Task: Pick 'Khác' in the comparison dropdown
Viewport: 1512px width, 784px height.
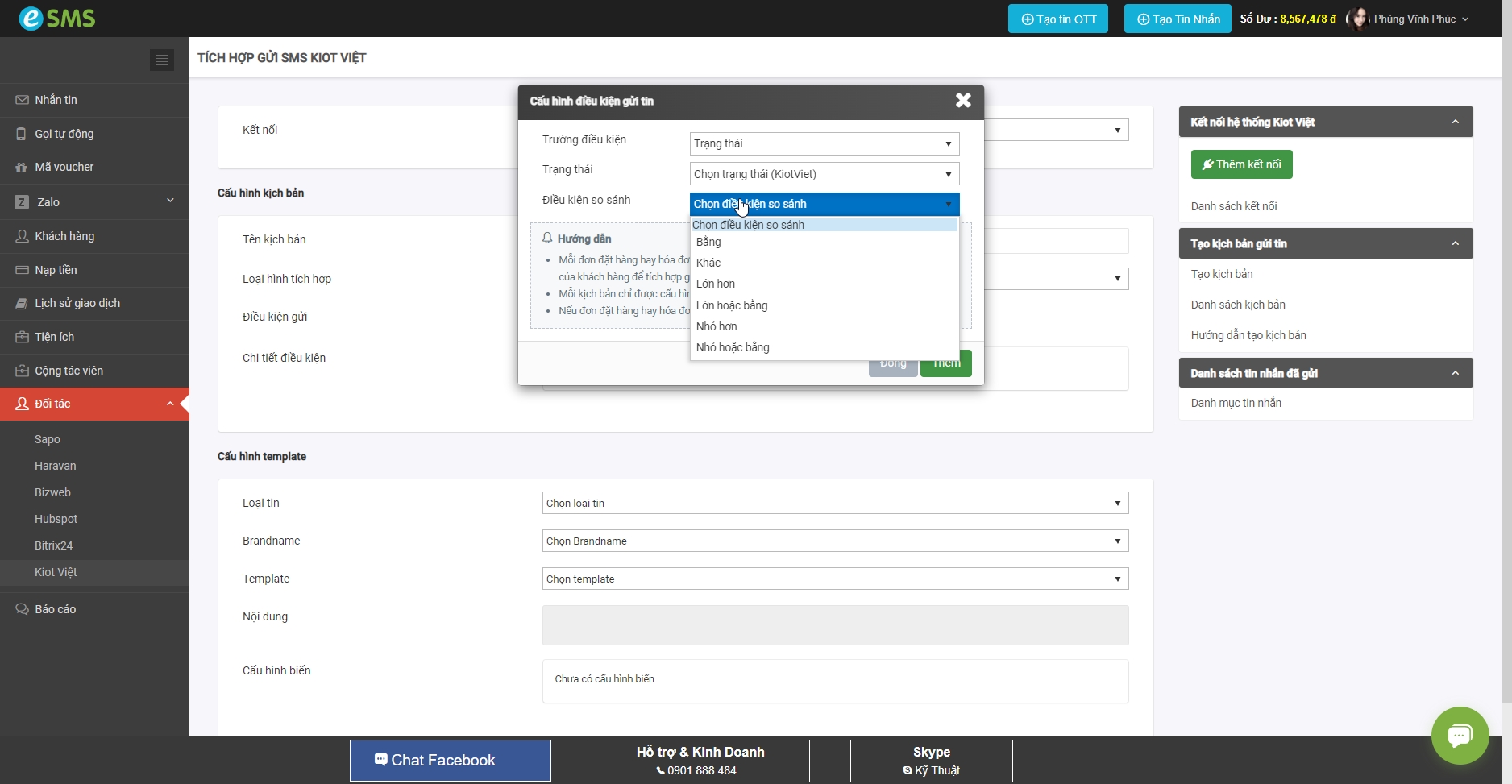Action: point(708,263)
